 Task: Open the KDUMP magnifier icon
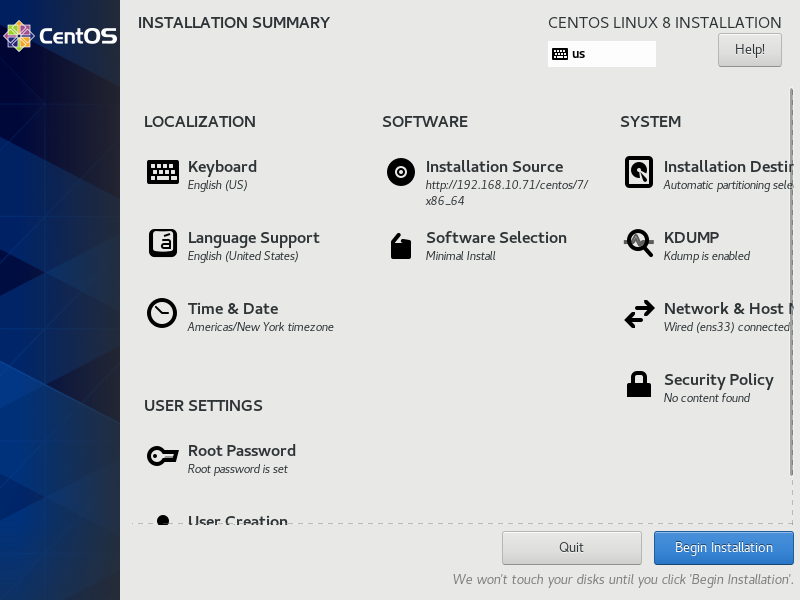[639, 243]
